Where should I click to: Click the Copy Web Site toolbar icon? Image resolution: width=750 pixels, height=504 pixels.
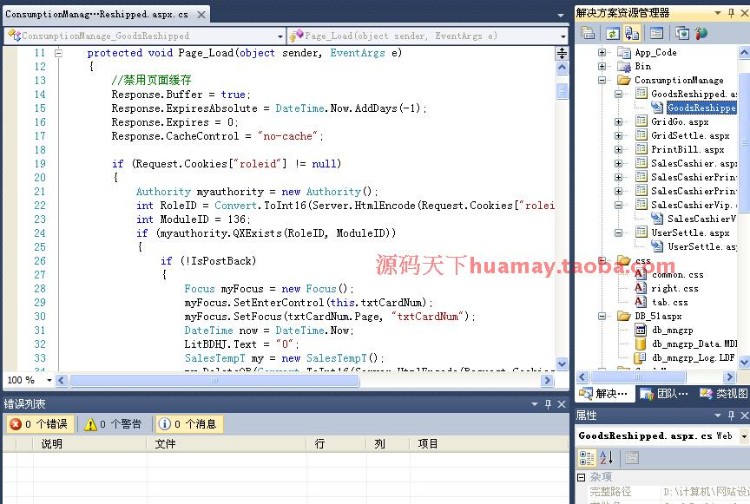pyautogui.click(x=682, y=33)
